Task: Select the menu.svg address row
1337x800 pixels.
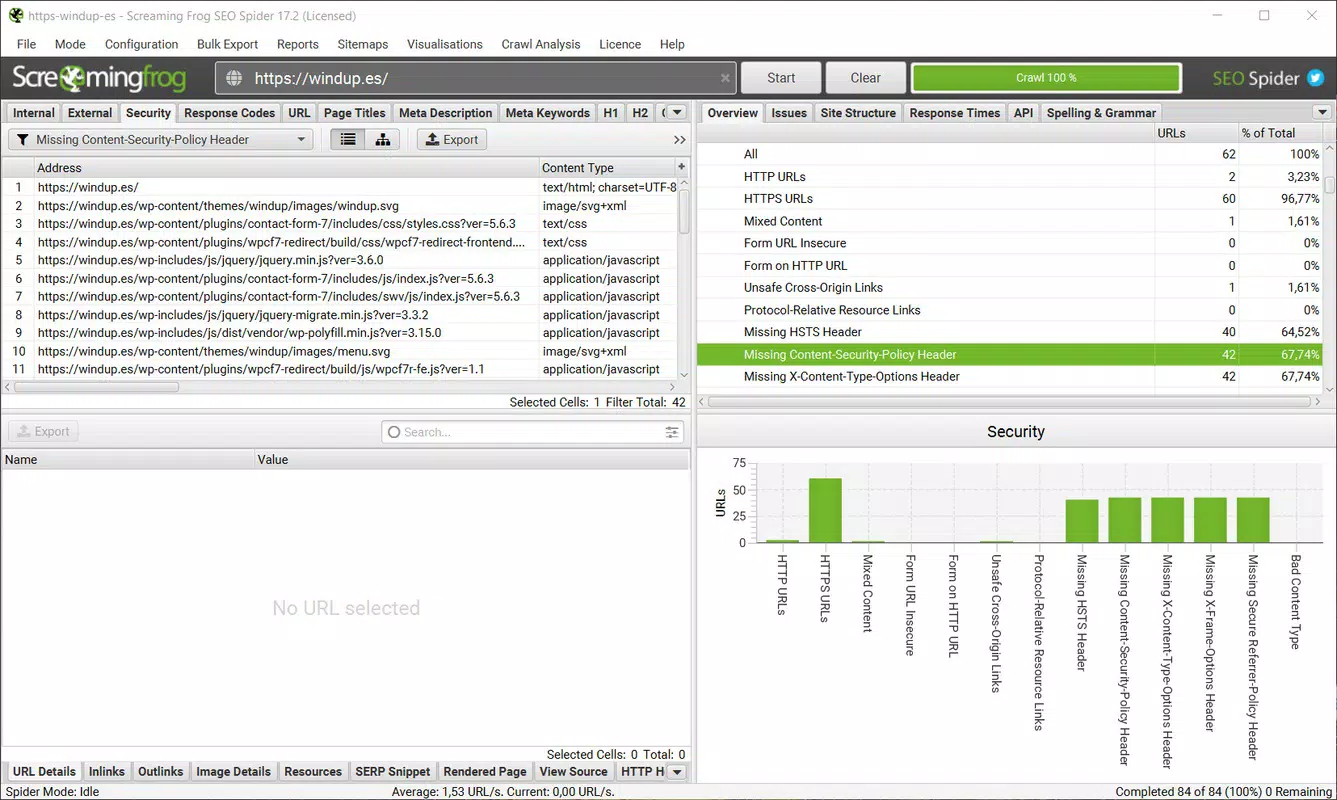Action: pyautogui.click(x=340, y=351)
